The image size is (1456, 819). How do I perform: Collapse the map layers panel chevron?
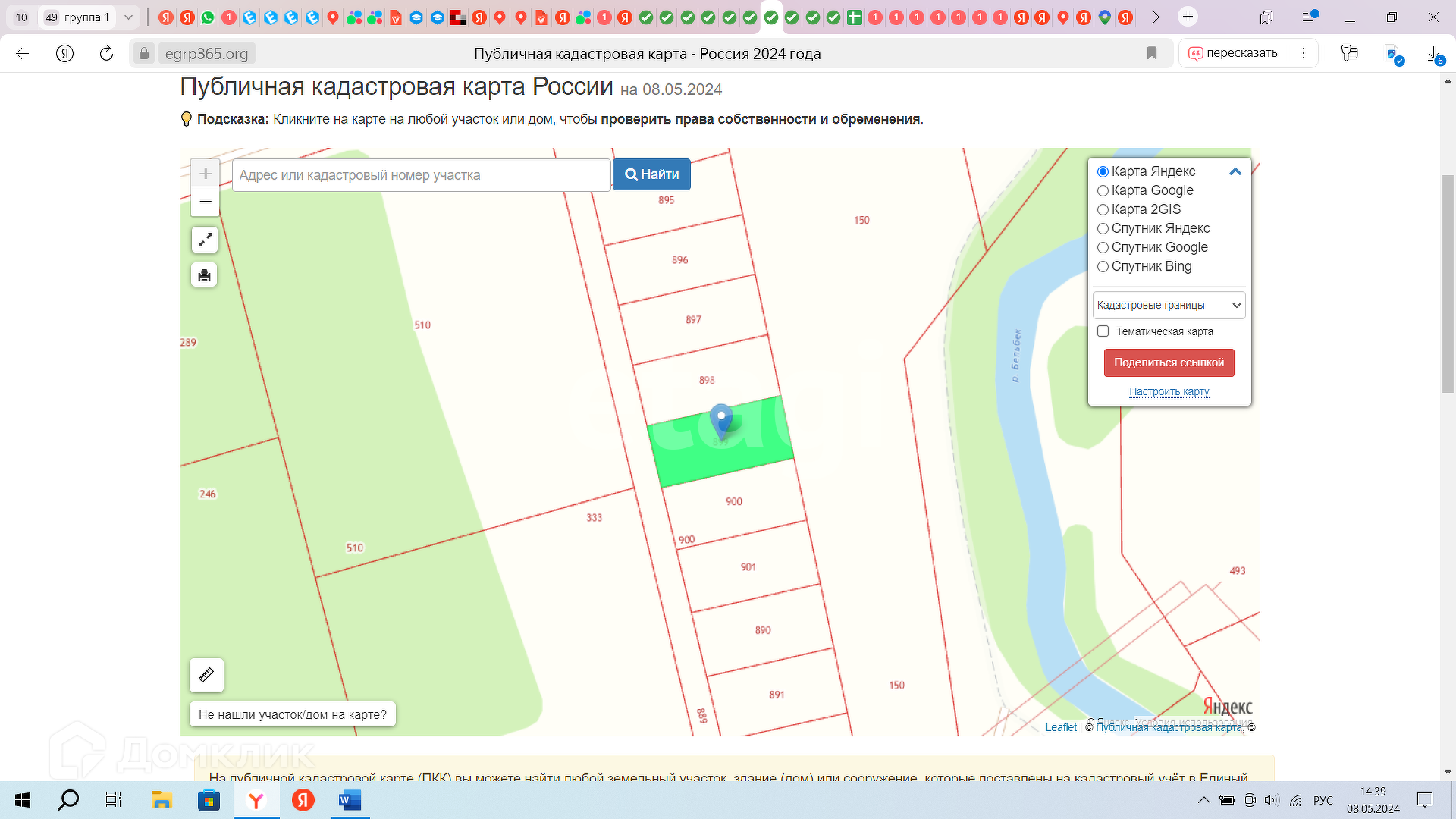pos(1235,171)
